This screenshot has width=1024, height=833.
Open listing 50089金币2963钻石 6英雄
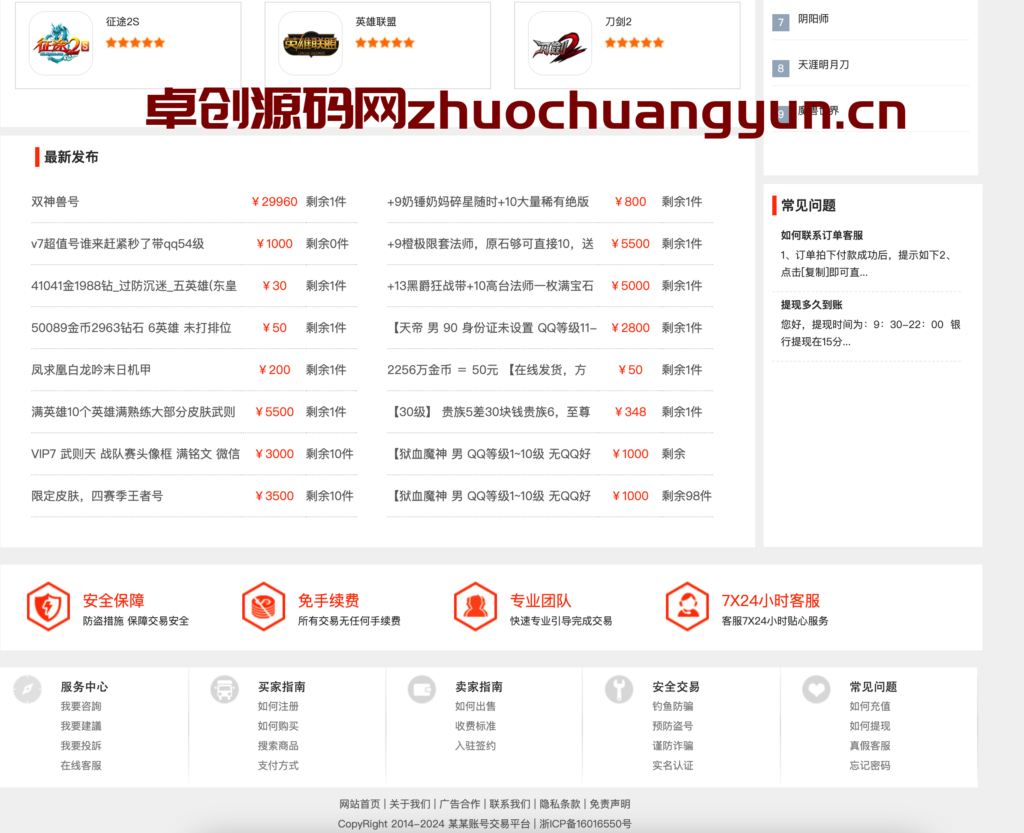[131, 328]
